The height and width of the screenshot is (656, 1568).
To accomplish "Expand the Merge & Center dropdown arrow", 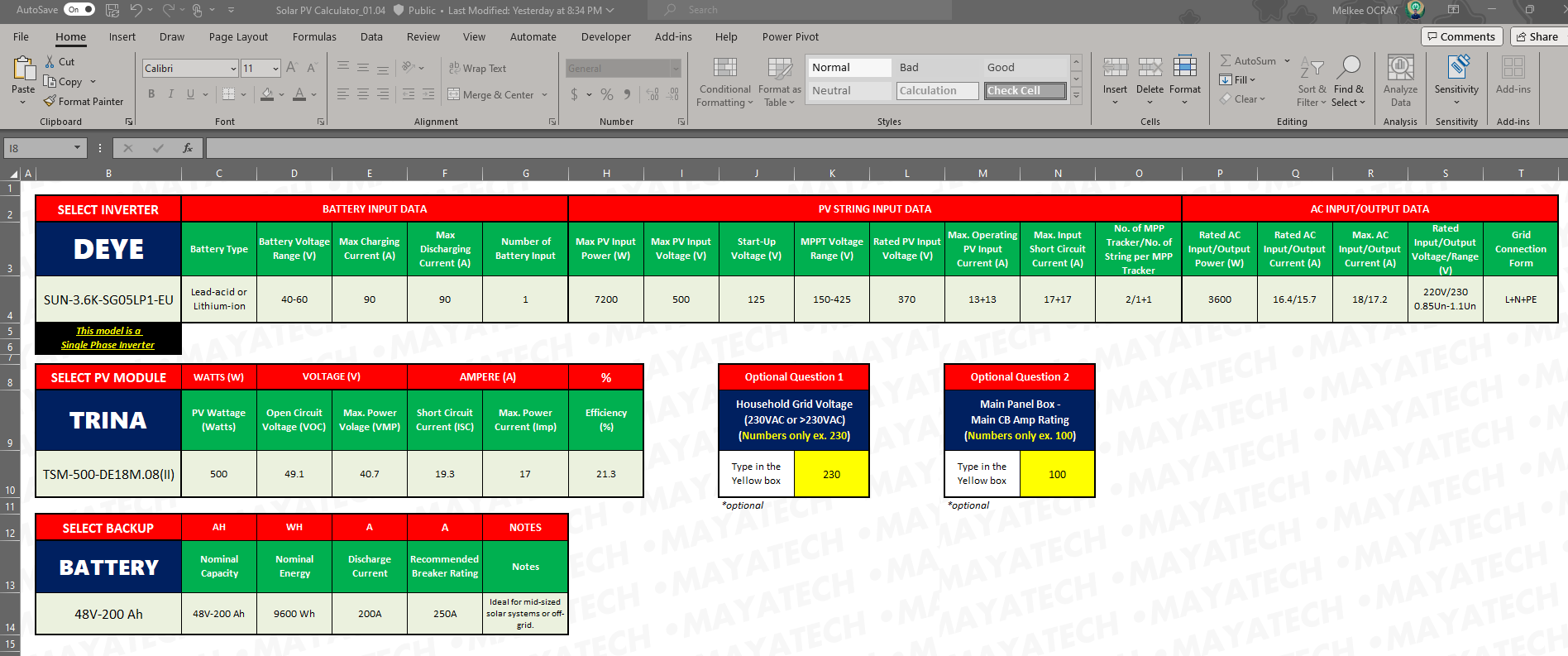I will tap(545, 94).
